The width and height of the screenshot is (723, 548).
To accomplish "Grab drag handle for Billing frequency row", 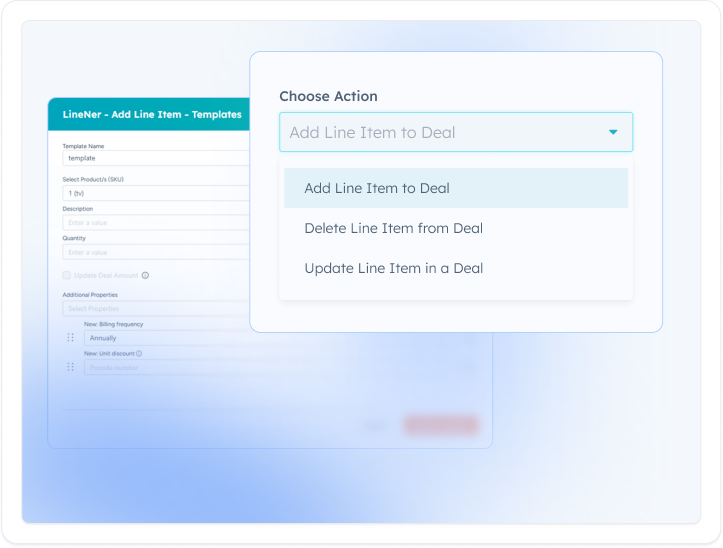I will [70, 338].
